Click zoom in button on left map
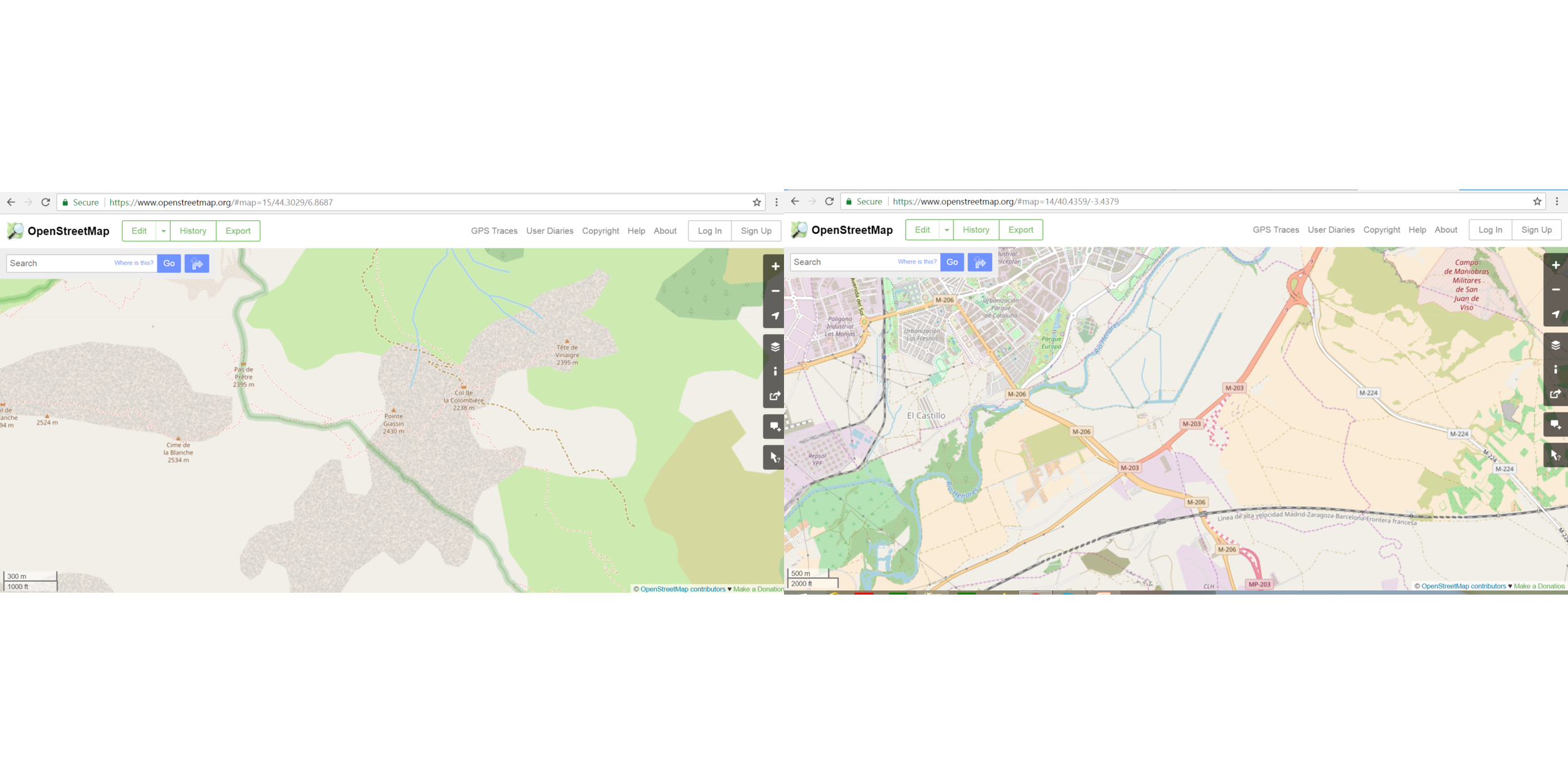Screen dimensions: 1568x784 774,266
